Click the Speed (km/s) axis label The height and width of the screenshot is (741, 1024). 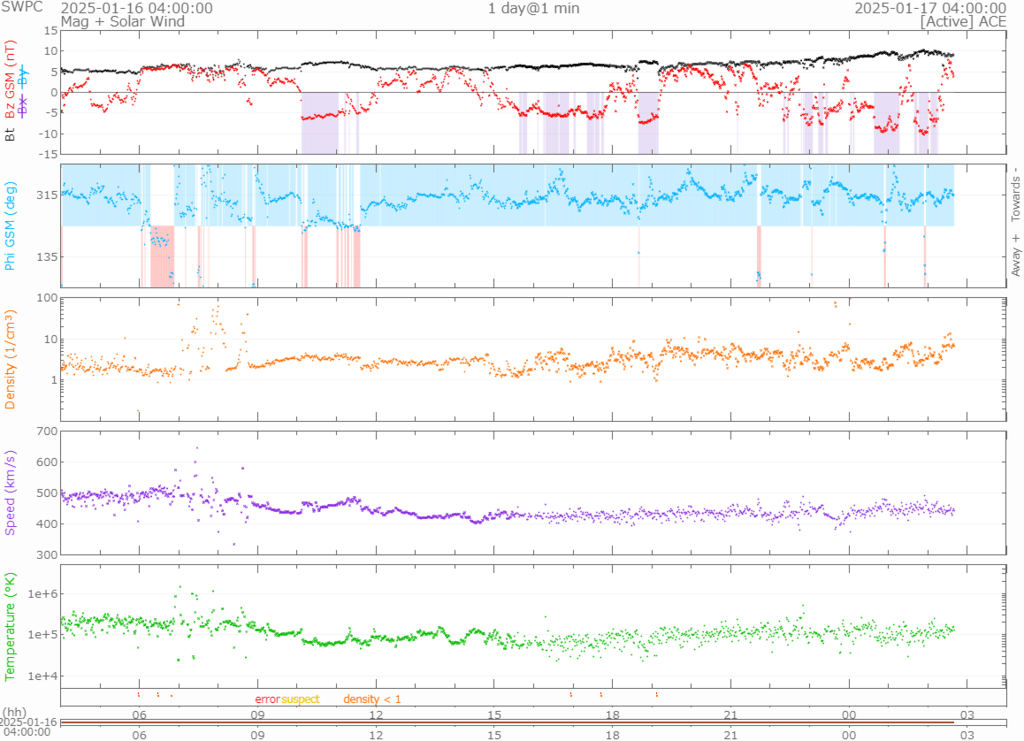[11, 492]
